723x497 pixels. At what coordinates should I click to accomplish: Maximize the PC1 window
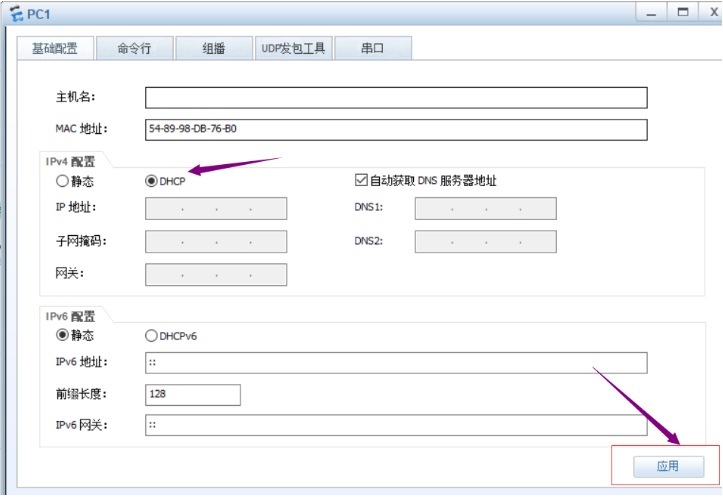click(x=683, y=12)
